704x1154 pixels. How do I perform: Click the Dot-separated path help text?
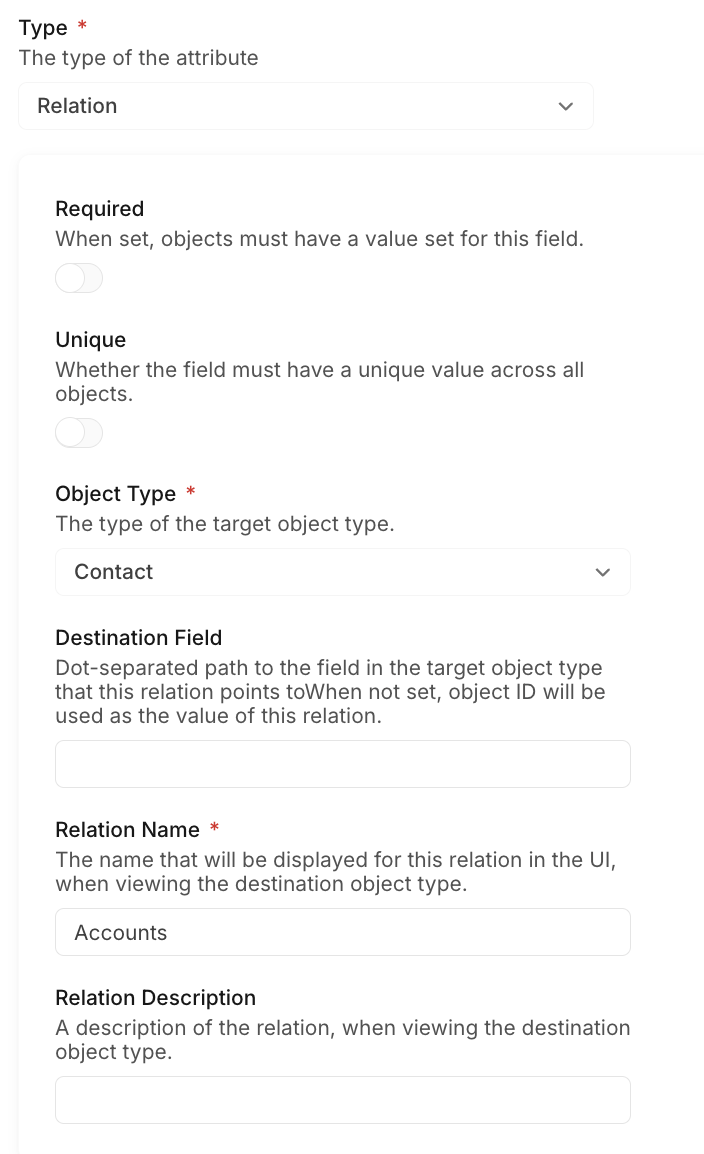pyautogui.click(x=330, y=691)
